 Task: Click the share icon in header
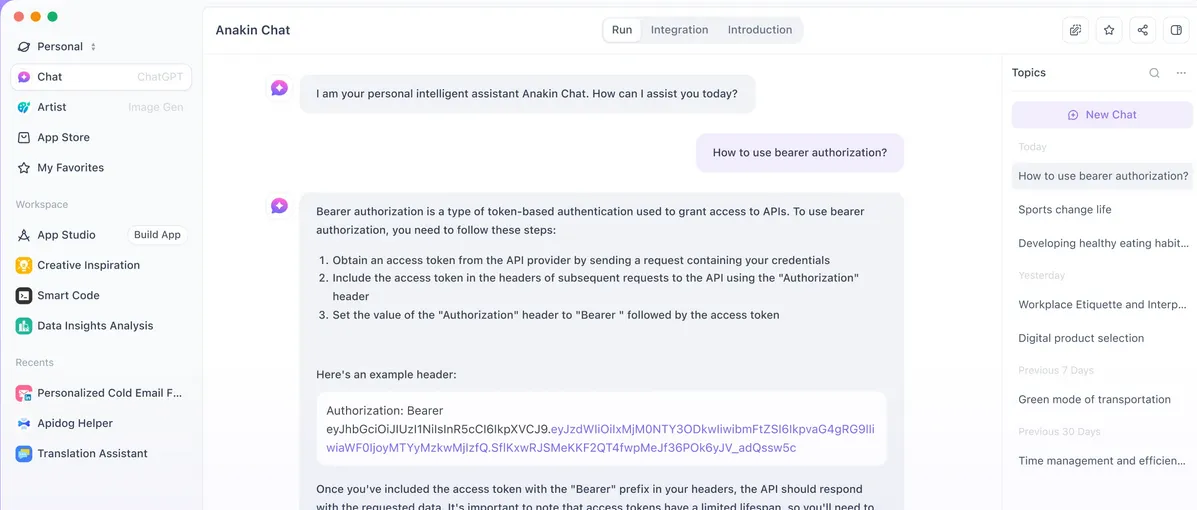[x=1142, y=30]
